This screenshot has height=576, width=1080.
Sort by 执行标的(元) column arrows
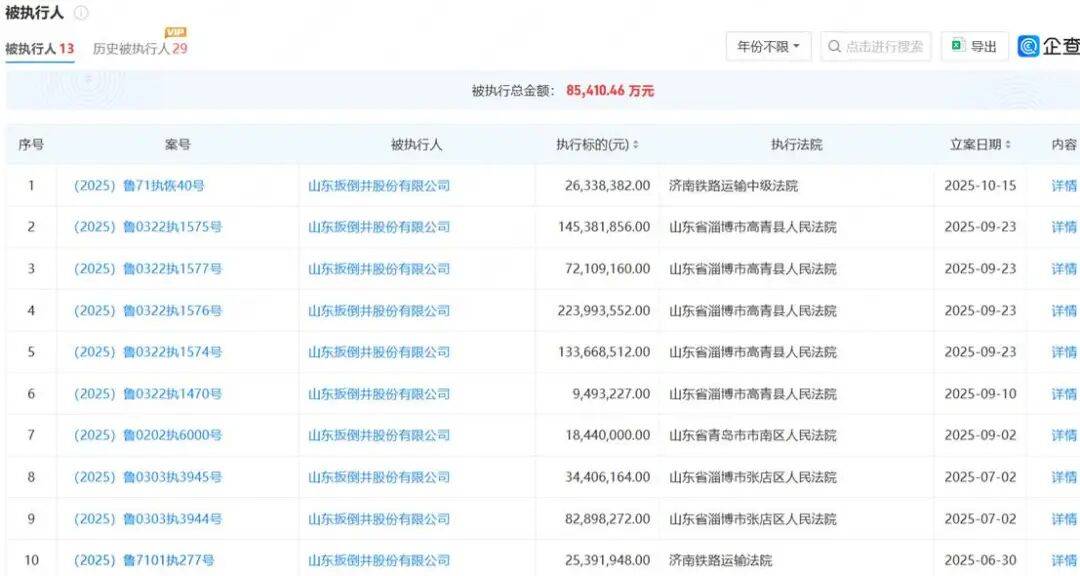[x=636, y=145]
